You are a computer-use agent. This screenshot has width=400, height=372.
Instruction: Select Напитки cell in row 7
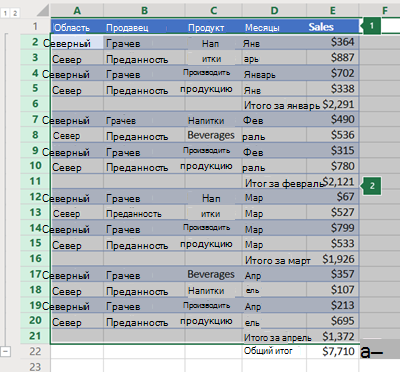pyautogui.click(x=214, y=119)
